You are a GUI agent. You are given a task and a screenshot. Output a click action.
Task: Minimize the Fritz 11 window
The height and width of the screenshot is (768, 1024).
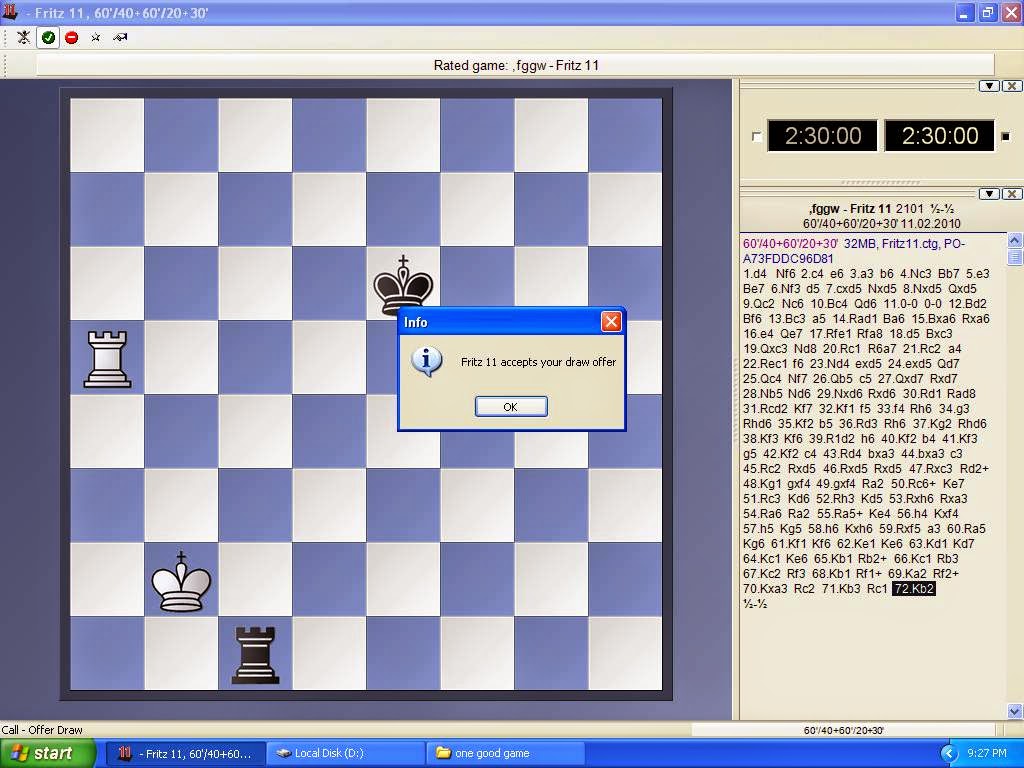(965, 12)
